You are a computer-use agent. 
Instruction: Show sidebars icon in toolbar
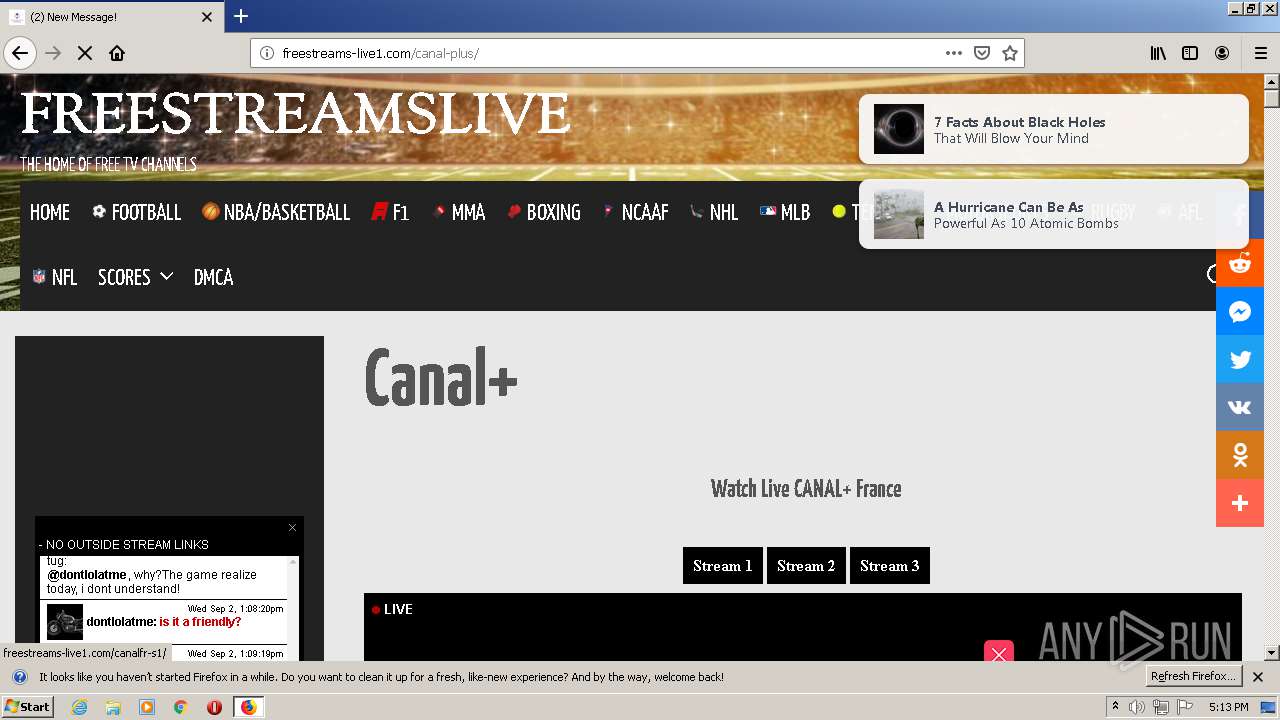coord(1190,53)
